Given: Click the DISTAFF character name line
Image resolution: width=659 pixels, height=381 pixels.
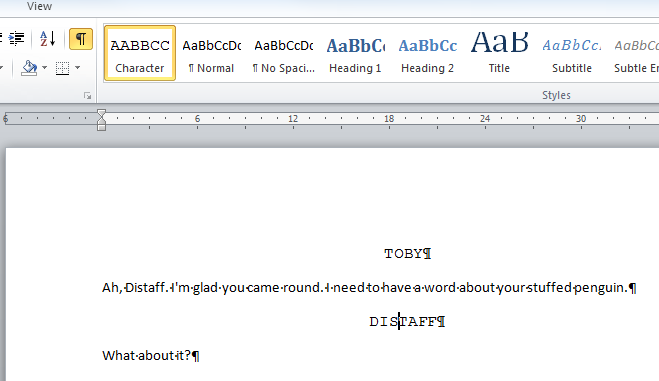Looking at the screenshot, I should tap(407, 322).
